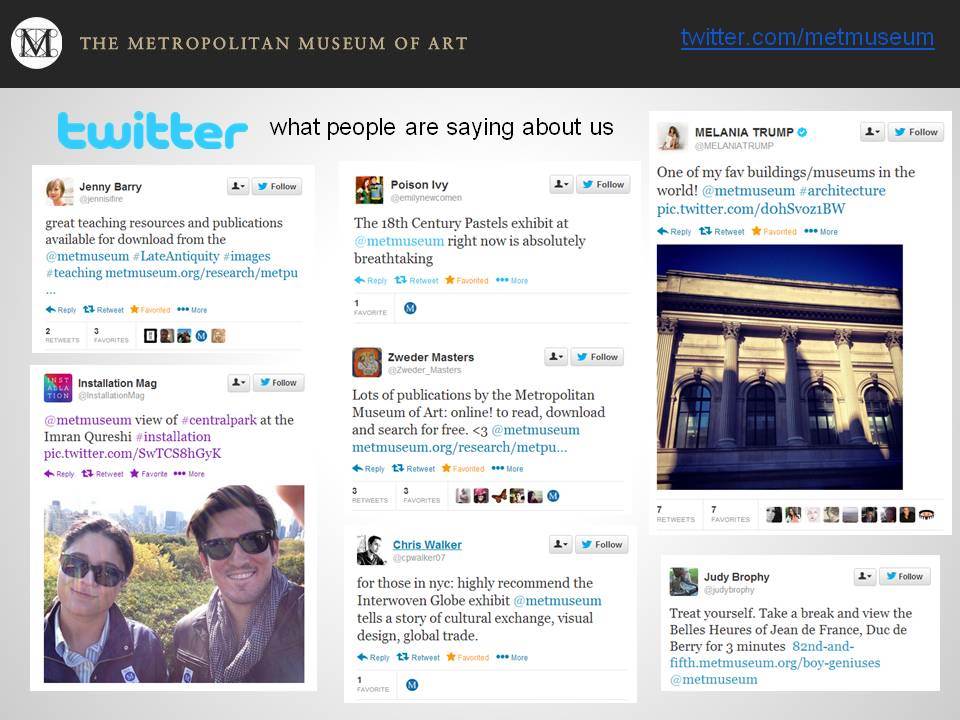The height and width of the screenshot is (720, 960).
Task: Follow Poison Ivy
Action: 603,184
